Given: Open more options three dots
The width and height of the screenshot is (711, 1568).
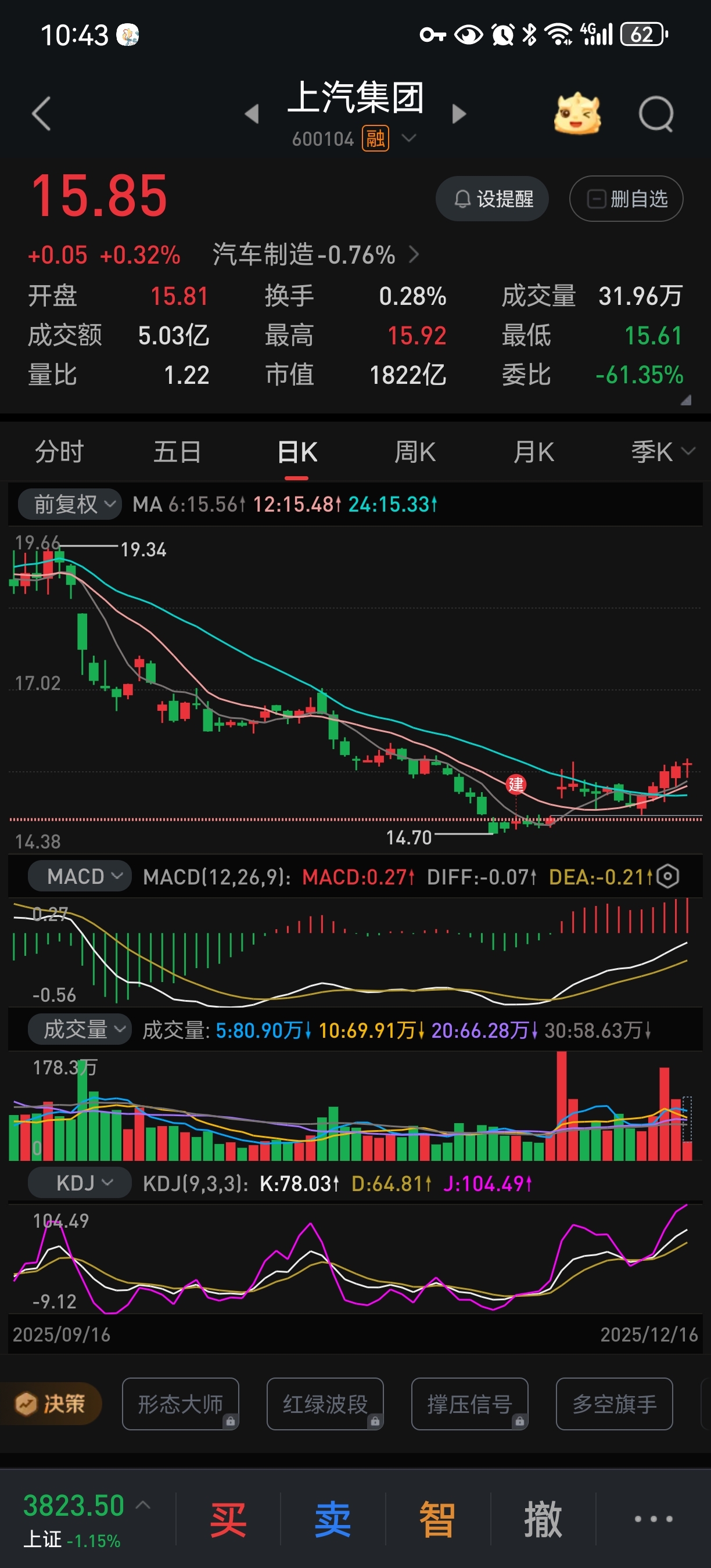Looking at the screenshot, I should (653, 1519).
